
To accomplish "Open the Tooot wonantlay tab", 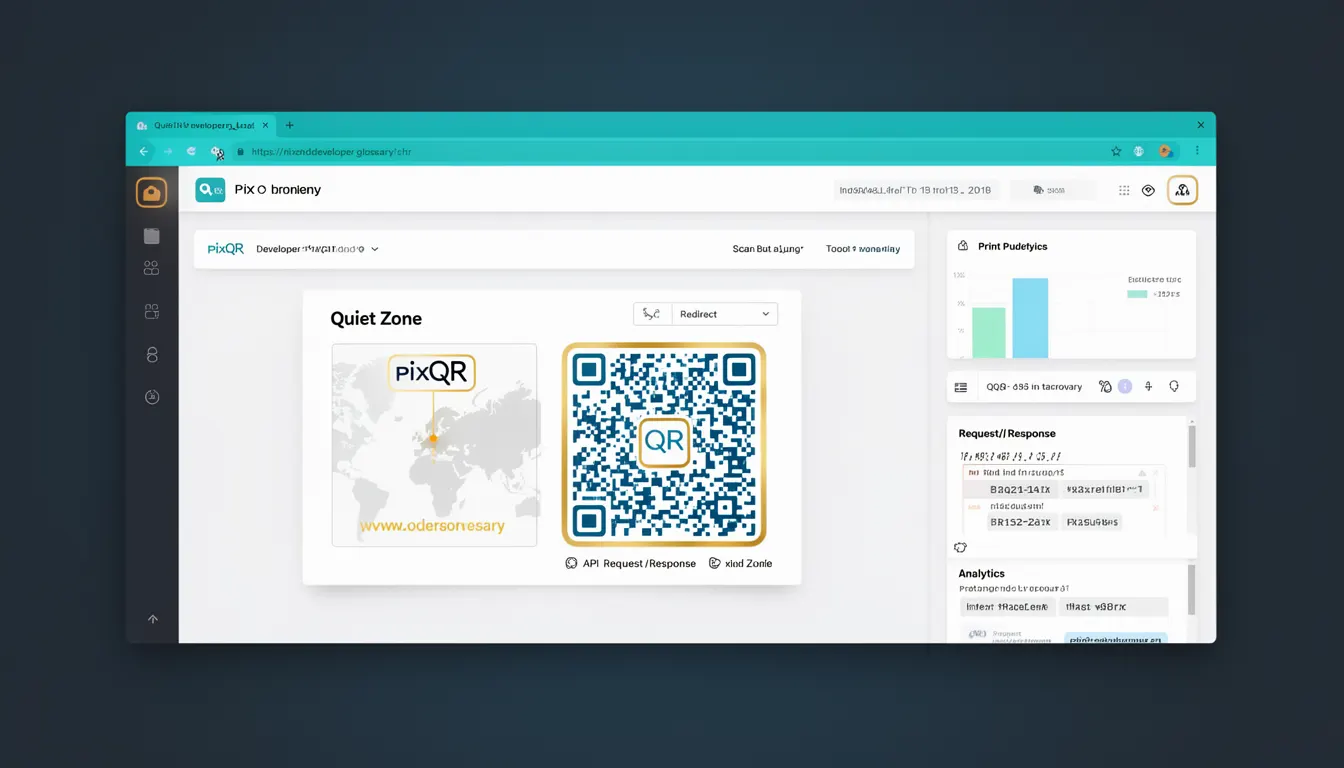I will 863,249.
